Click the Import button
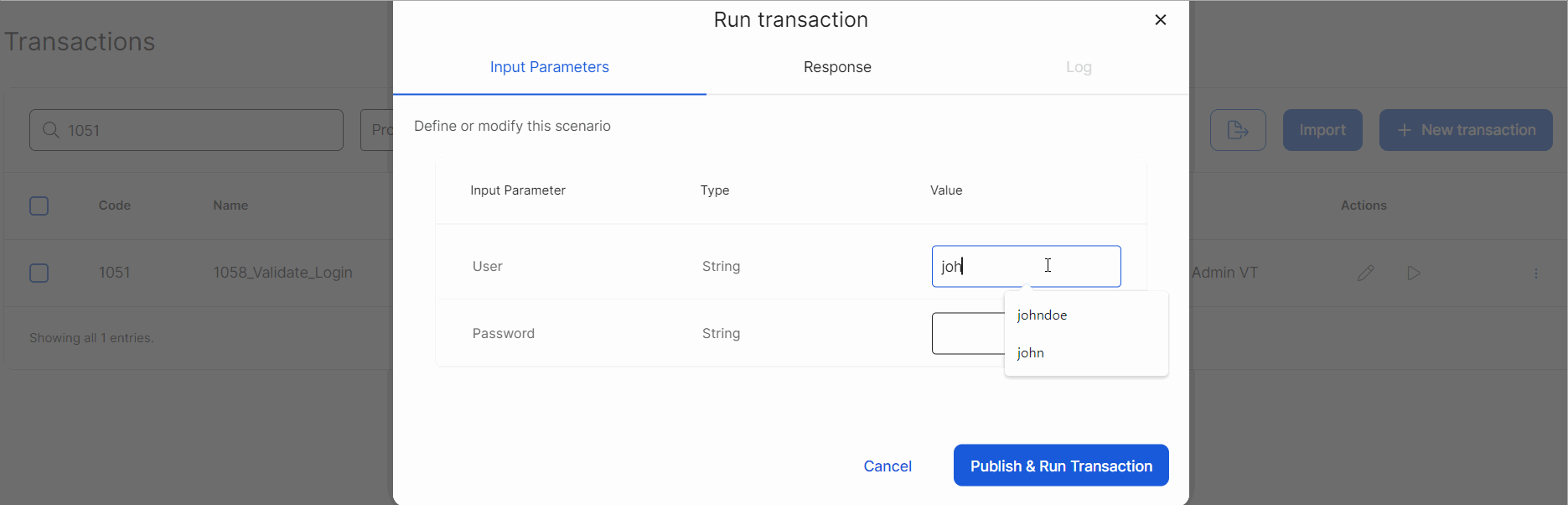Screen dimensions: 1568x505 [x=1322, y=130]
